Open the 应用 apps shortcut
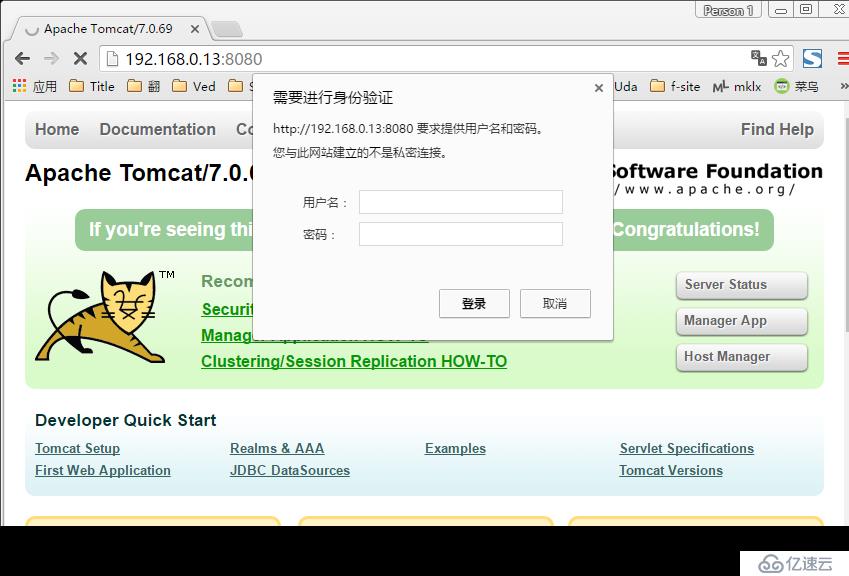 point(35,86)
